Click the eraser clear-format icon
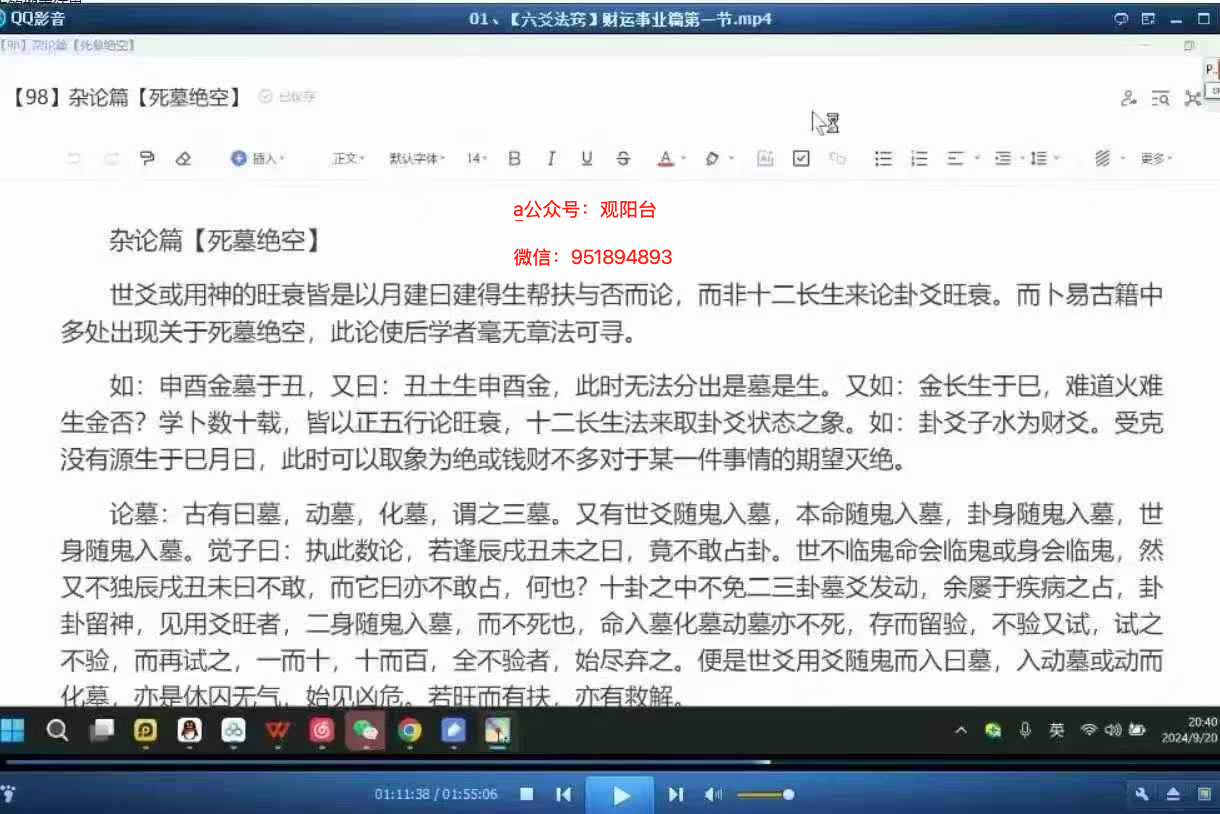 (x=182, y=158)
